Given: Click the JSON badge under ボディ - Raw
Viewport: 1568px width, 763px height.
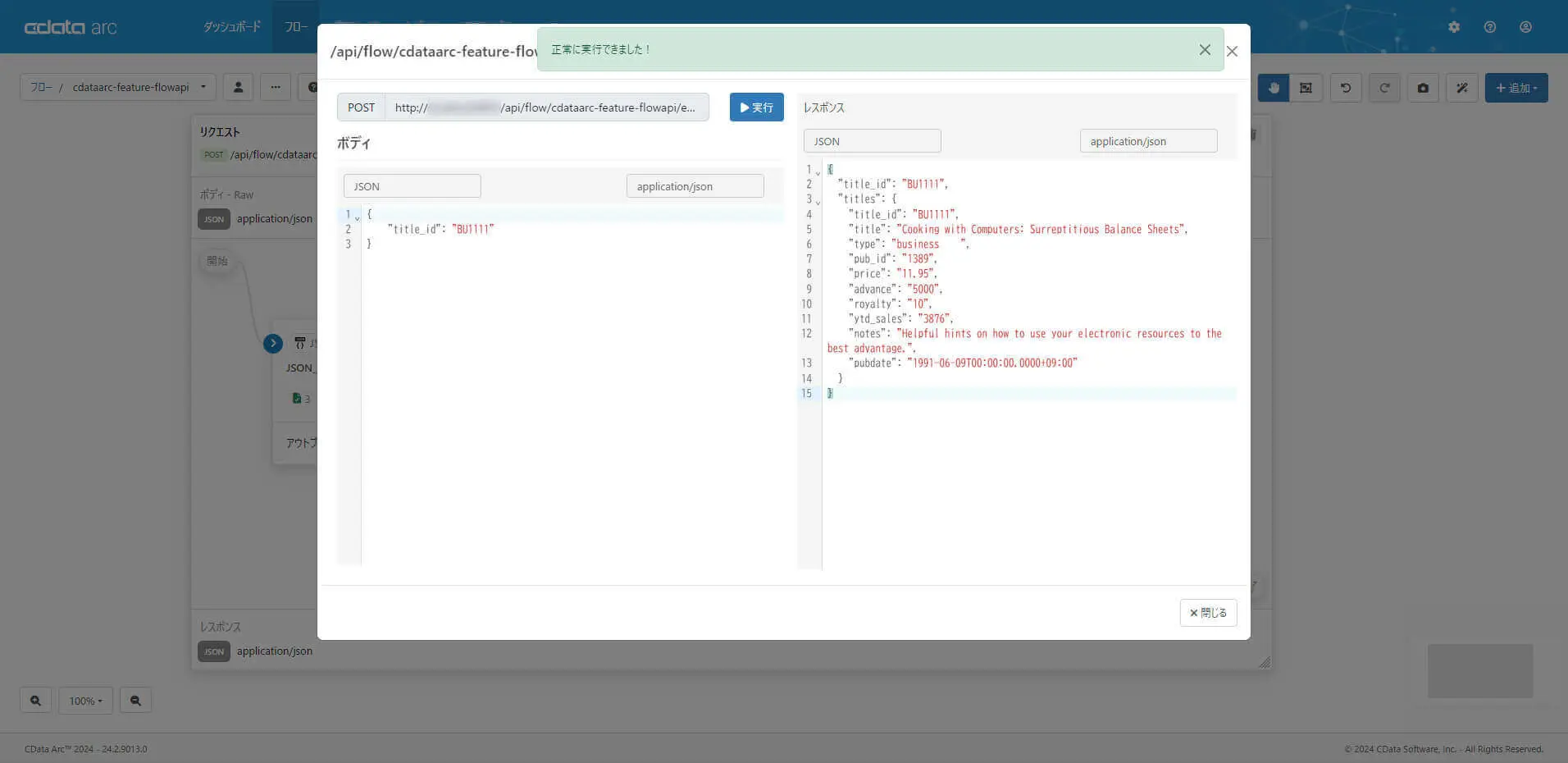Looking at the screenshot, I should 214,219.
